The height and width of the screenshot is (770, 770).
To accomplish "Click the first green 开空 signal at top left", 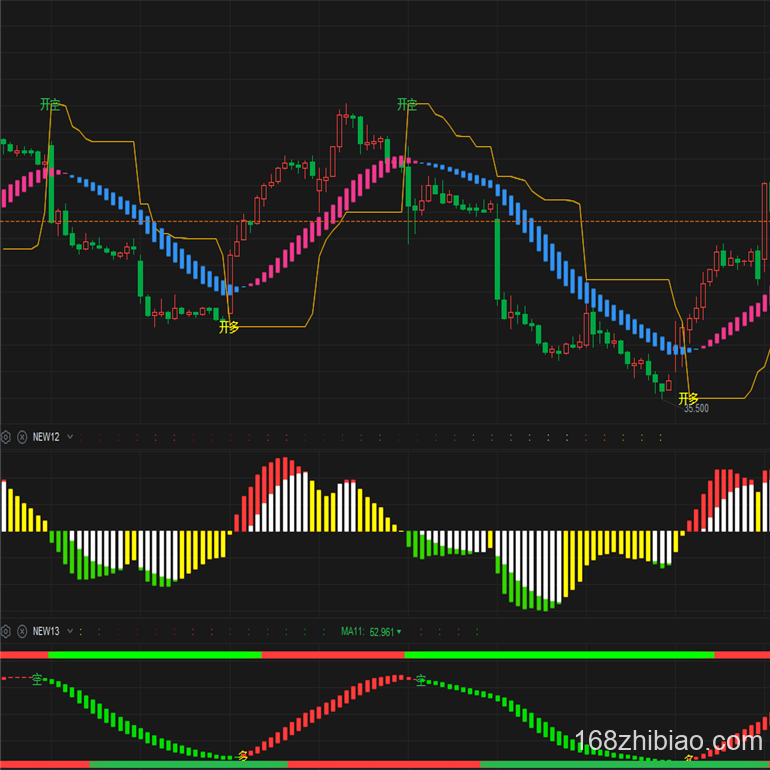I will click(50, 104).
